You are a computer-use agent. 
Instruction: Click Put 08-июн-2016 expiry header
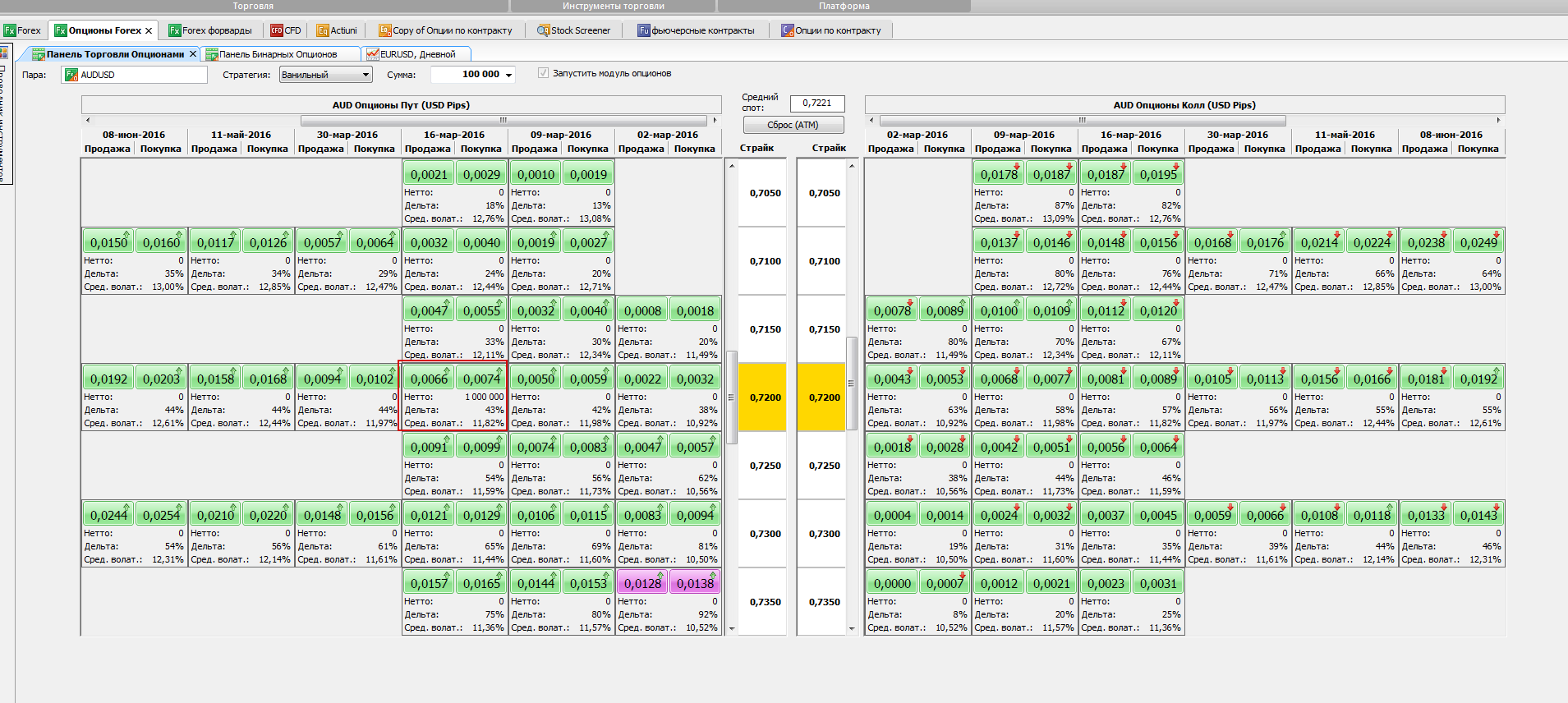(x=134, y=135)
